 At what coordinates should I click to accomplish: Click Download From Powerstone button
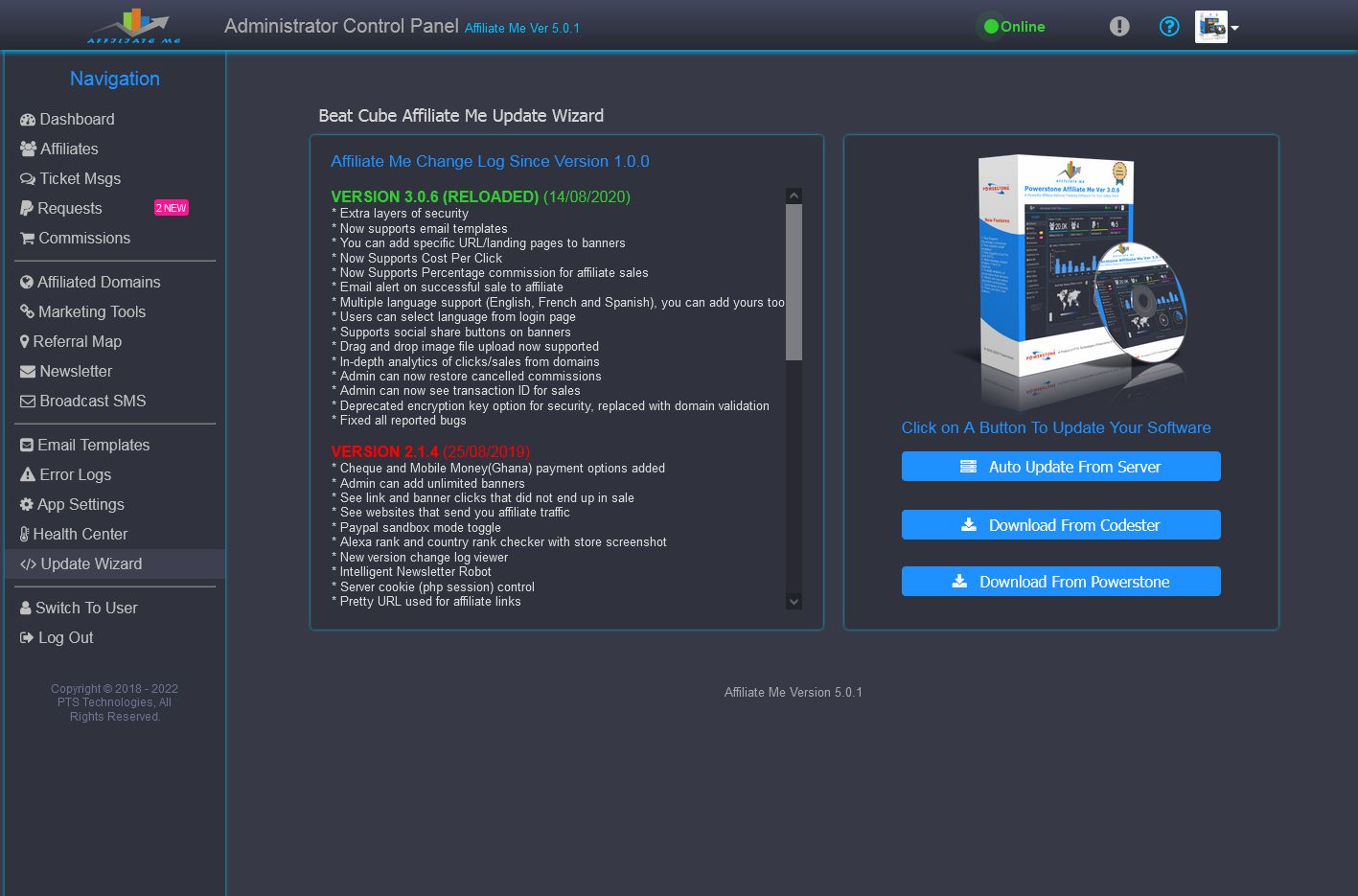tap(1061, 582)
